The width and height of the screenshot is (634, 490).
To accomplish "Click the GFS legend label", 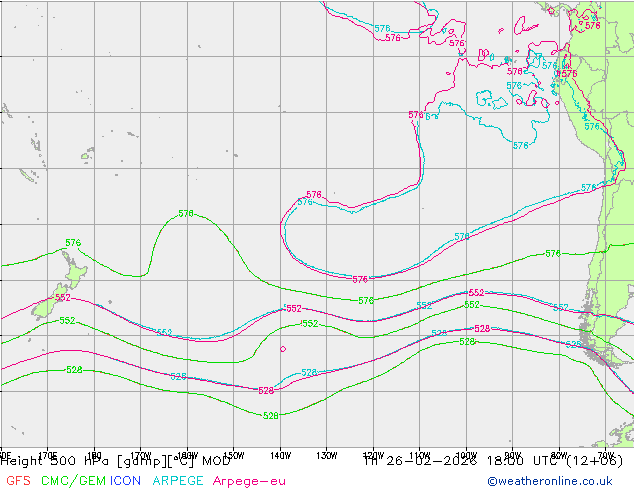I will (x=18, y=481).
